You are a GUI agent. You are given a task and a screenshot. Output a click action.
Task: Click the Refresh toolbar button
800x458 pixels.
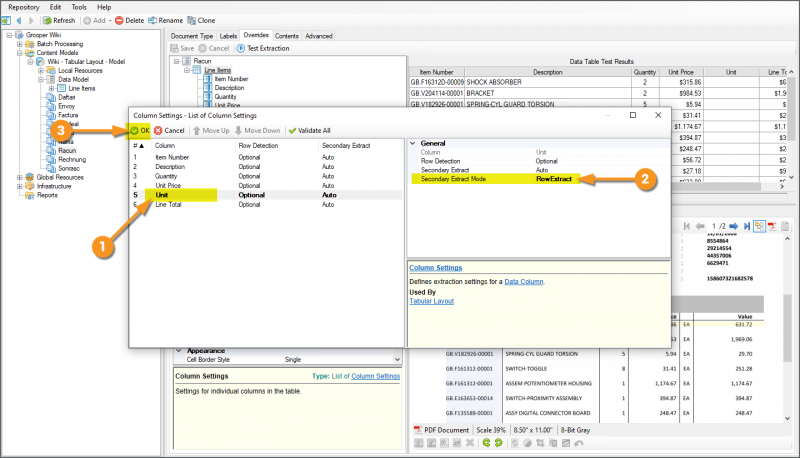tap(58, 20)
